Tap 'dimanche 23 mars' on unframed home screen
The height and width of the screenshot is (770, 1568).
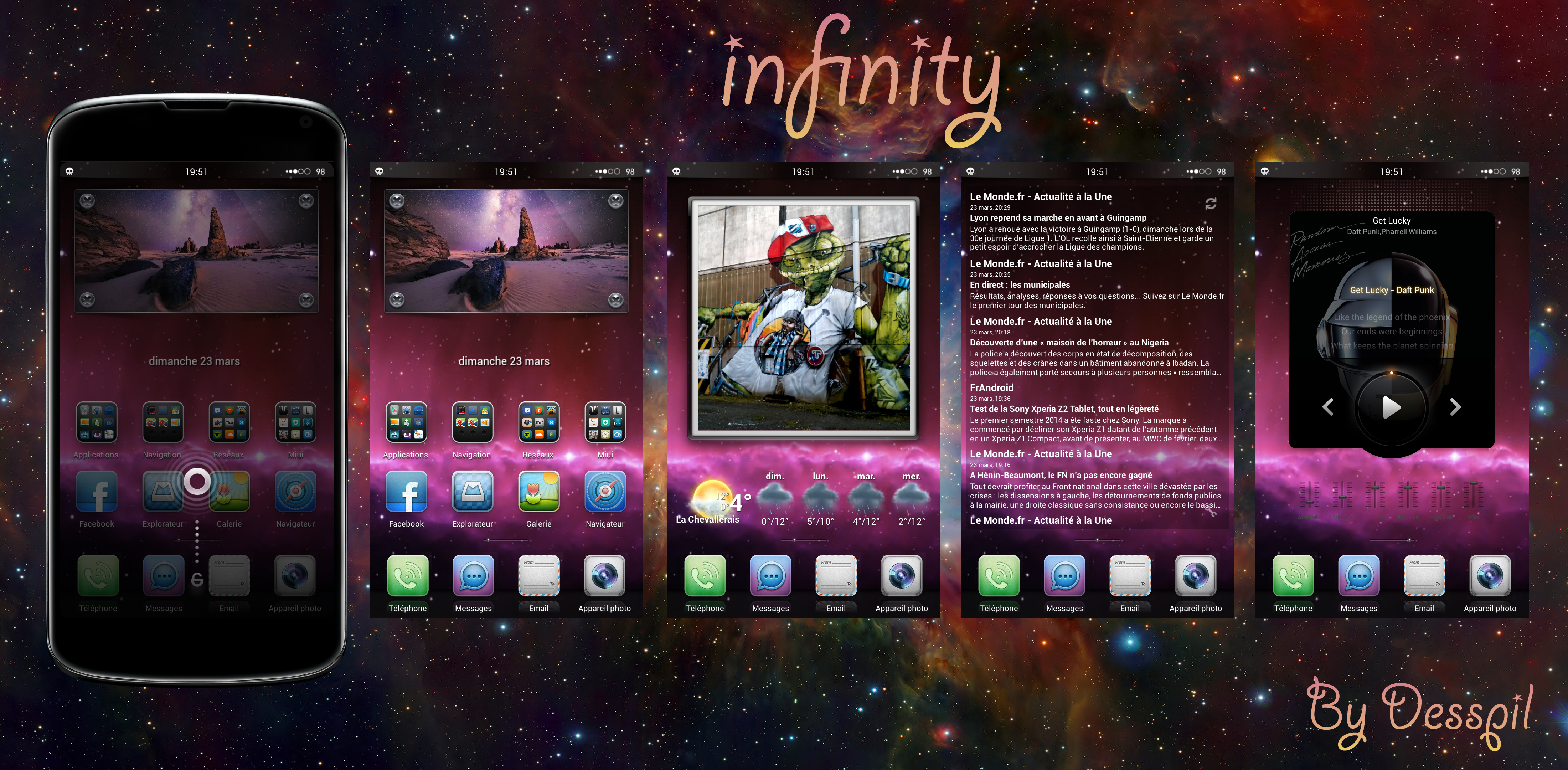coord(504,361)
